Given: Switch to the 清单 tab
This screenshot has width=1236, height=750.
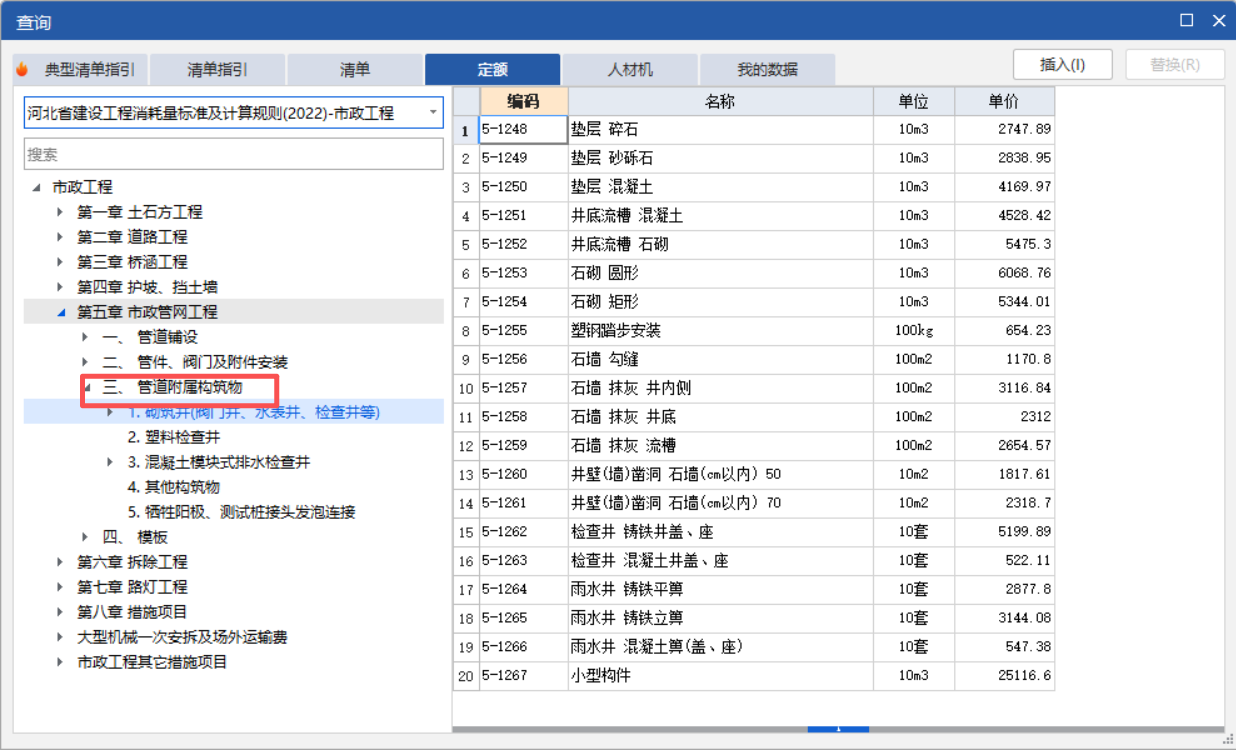Looking at the screenshot, I should (x=355, y=69).
